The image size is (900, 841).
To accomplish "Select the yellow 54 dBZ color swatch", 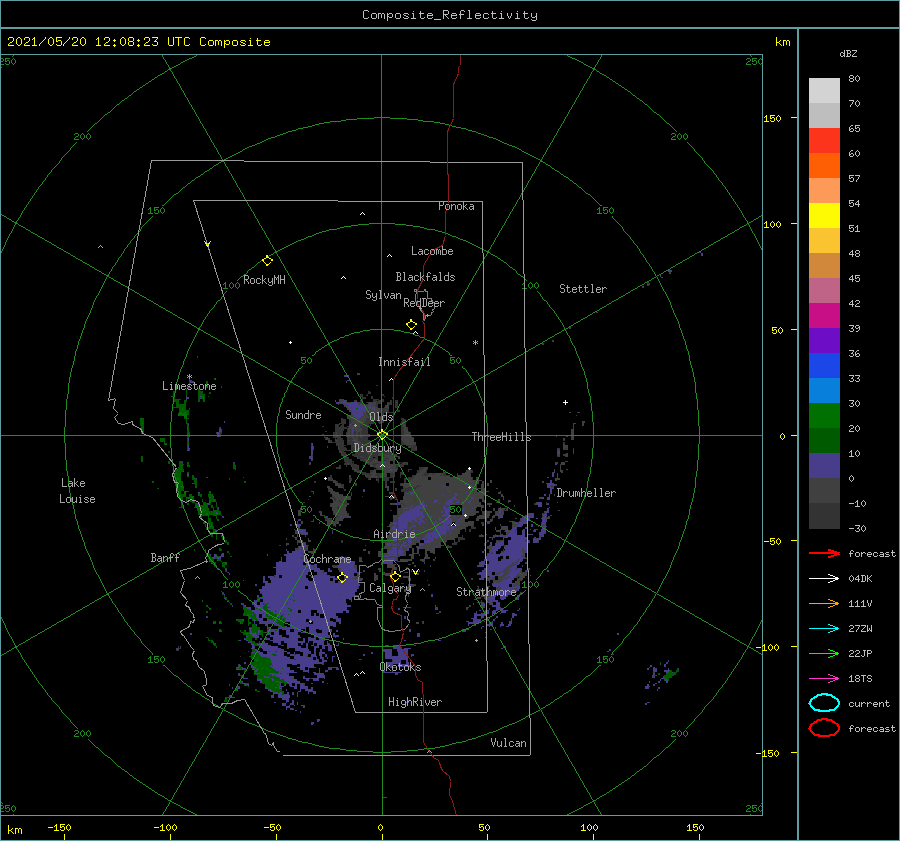I will (824, 215).
